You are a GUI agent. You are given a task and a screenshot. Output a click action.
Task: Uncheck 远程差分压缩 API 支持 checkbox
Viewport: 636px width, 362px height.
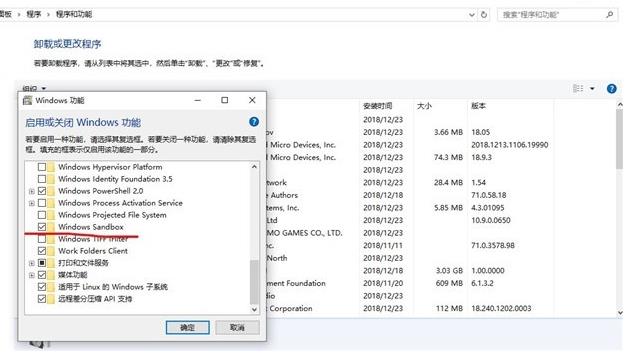coord(42,299)
